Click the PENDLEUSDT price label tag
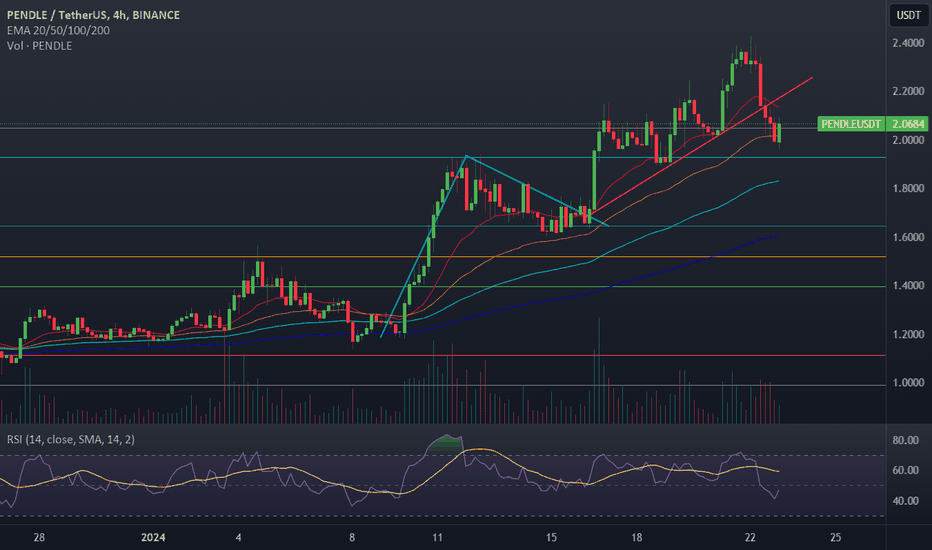Viewport: 932px width, 550px height. 851,124
